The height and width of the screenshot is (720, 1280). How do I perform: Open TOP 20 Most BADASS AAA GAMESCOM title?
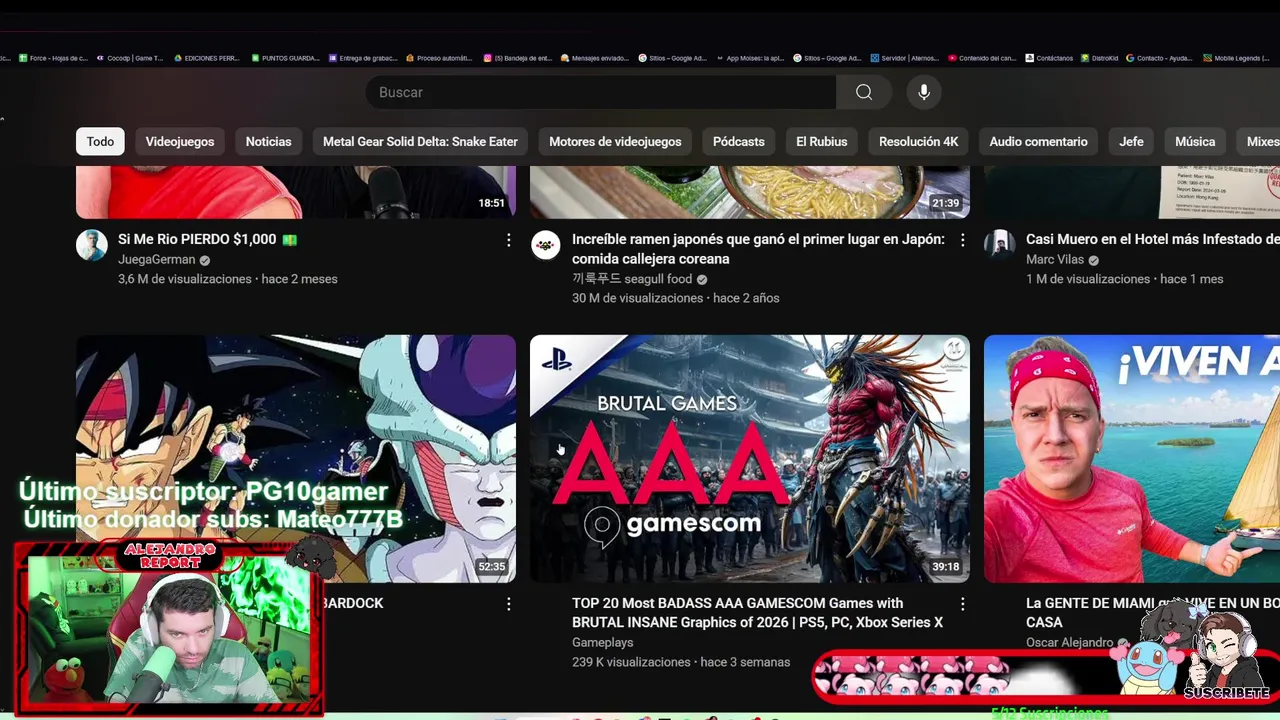757,613
